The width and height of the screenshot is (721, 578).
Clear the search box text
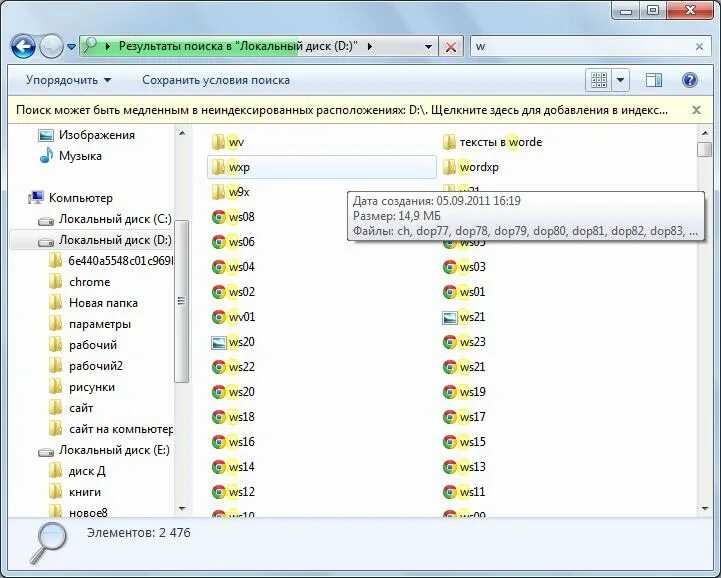coord(699,46)
